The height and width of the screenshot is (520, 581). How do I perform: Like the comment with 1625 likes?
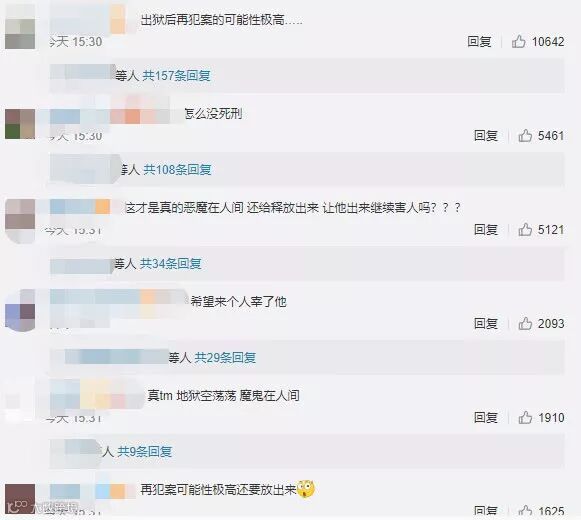pyautogui.click(x=525, y=511)
